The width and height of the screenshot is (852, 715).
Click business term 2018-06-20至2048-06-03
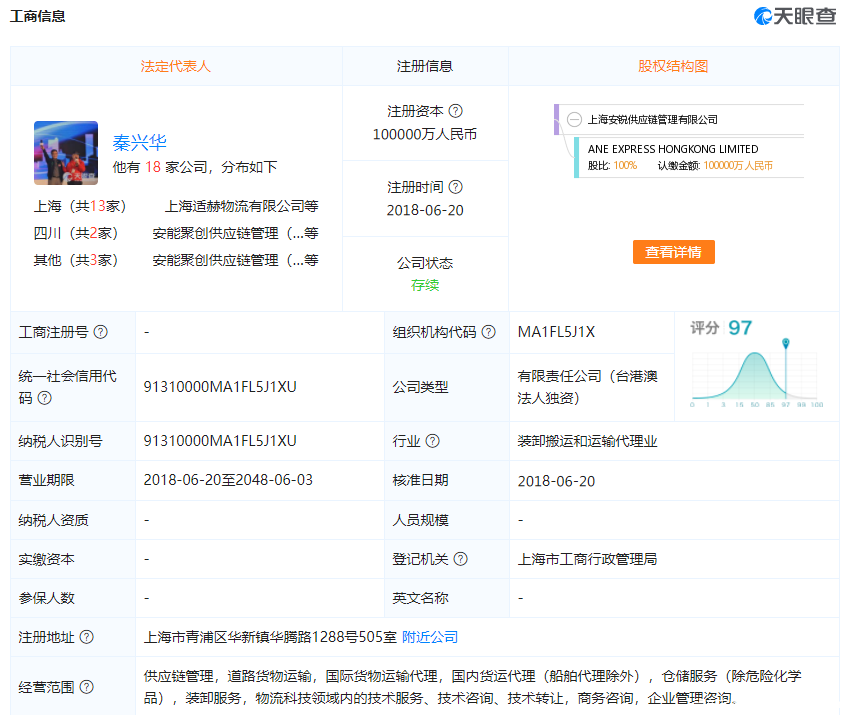228,480
